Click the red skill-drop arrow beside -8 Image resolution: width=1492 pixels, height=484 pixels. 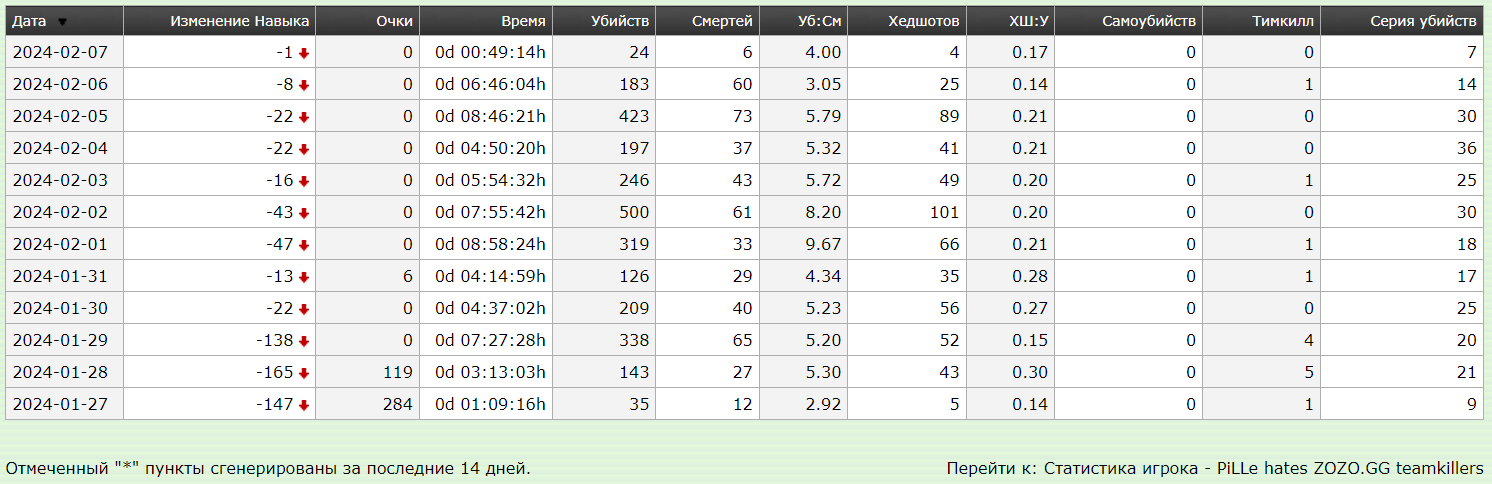click(304, 85)
